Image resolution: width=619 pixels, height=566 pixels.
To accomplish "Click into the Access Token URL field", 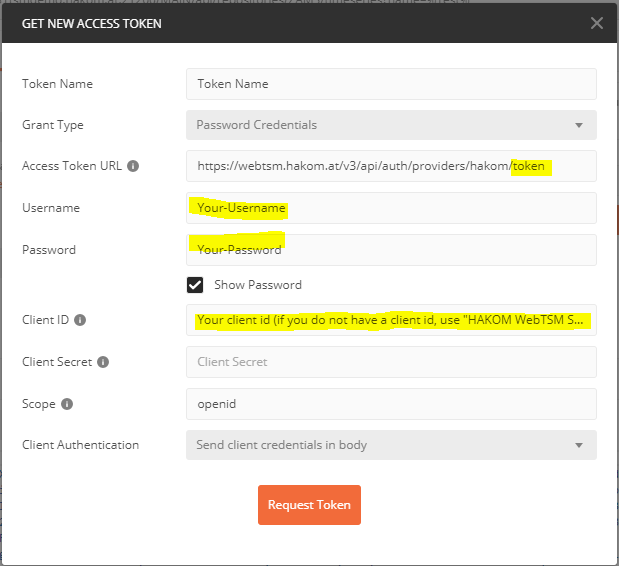I will [391, 166].
